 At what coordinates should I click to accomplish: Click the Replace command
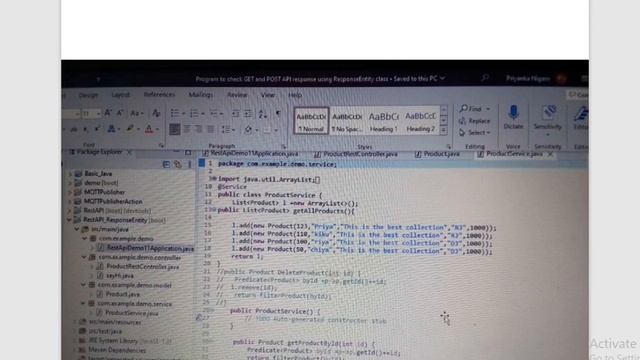point(474,121)
